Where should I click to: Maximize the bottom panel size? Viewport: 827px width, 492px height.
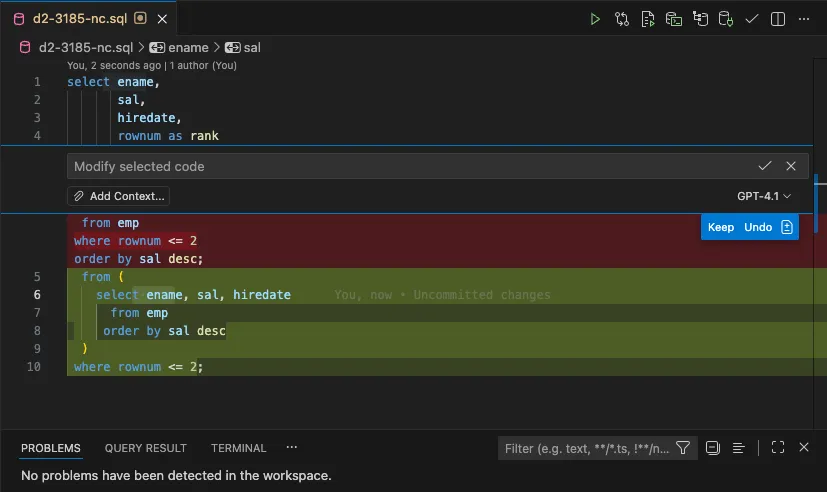click(778, 448)
